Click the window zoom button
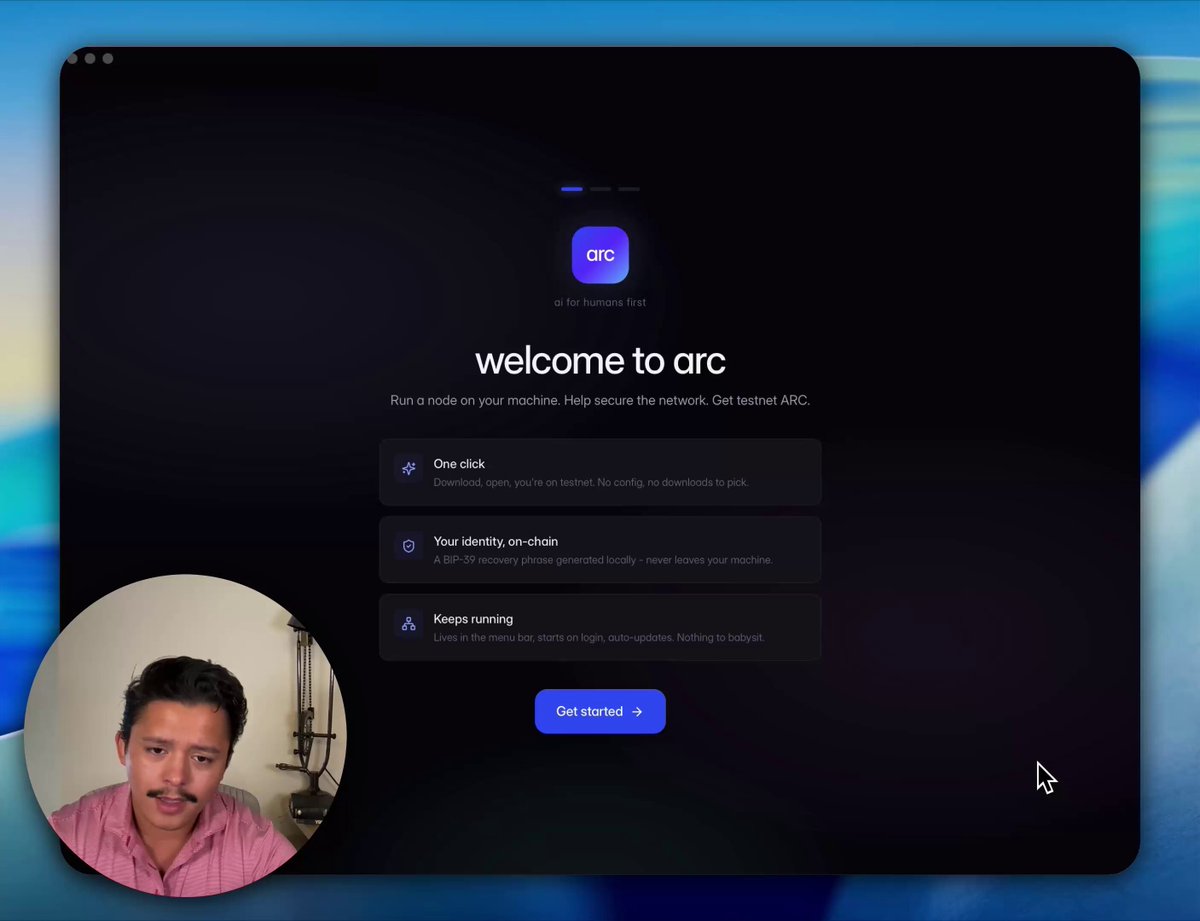Image resolution: width=1200 pixels, height=921 pixels. tap(108, 58)
